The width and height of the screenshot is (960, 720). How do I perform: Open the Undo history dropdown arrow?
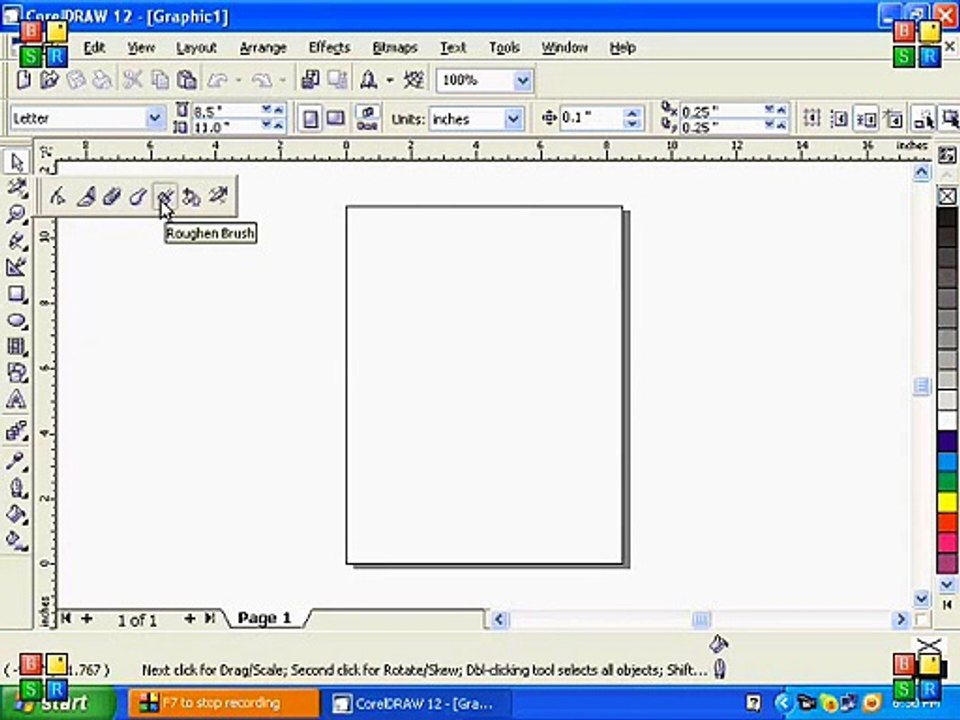tap(238, 80)
